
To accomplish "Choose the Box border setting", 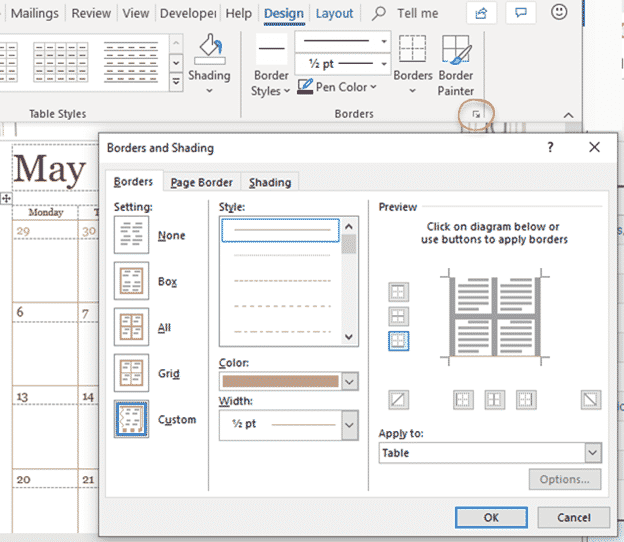I will coord(132,282).
